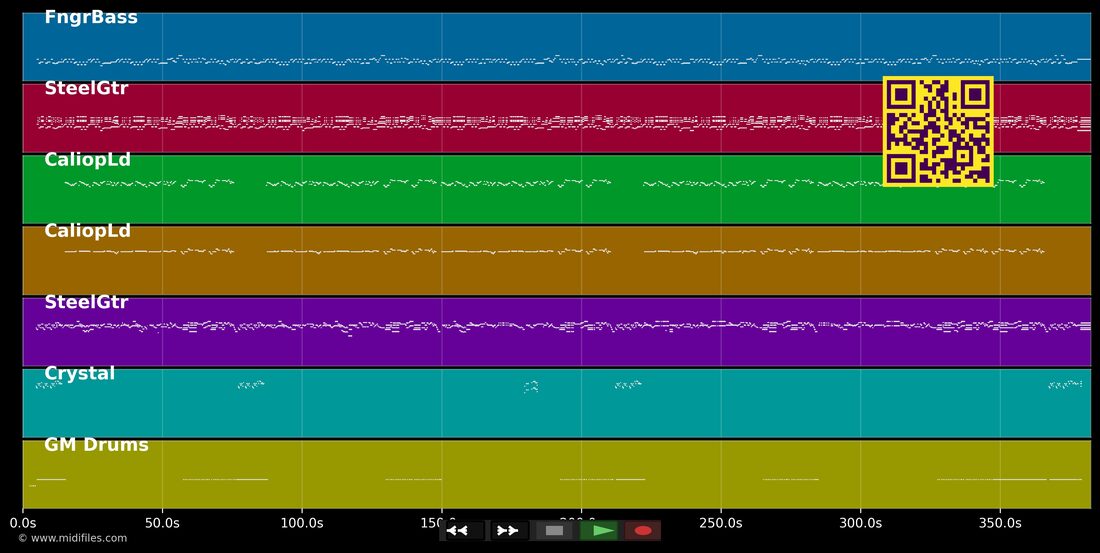The image size is (1100, 553).
Task: Jump to the 350.0s timeline marker
Action: tap(1000, 523)
